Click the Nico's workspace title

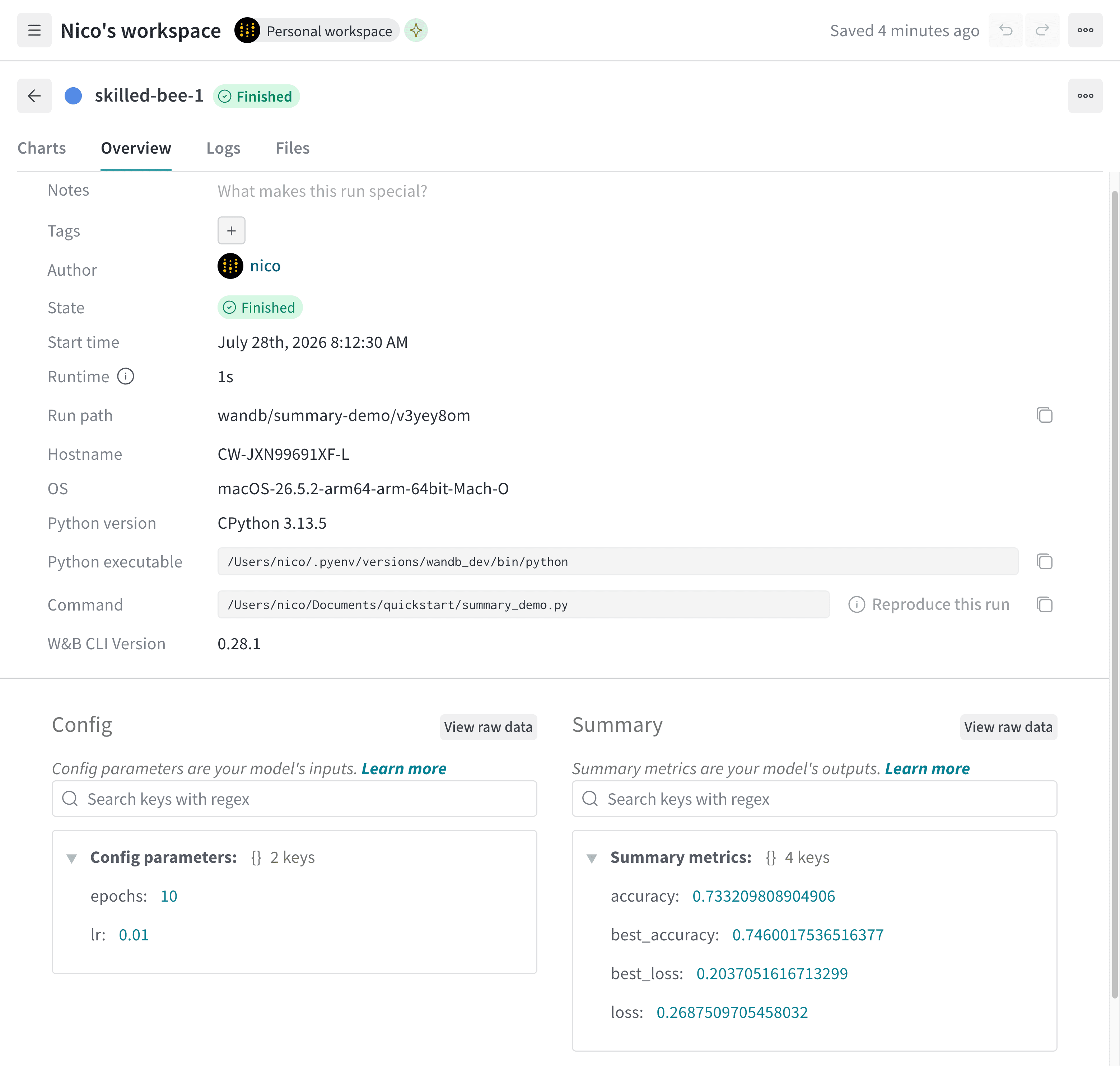(x=140, y=31)
